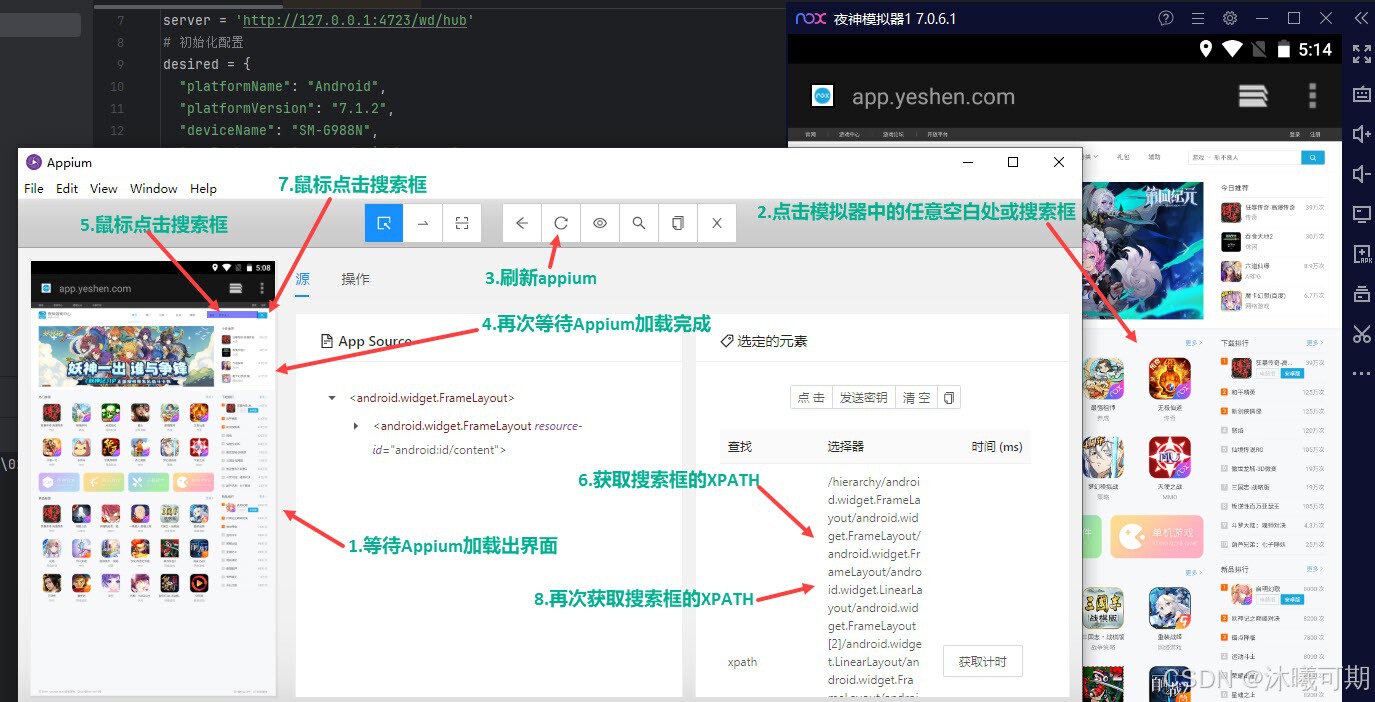Click the 发送密钥 send keys button
The image size is (1375, 702).
(864, 397)
